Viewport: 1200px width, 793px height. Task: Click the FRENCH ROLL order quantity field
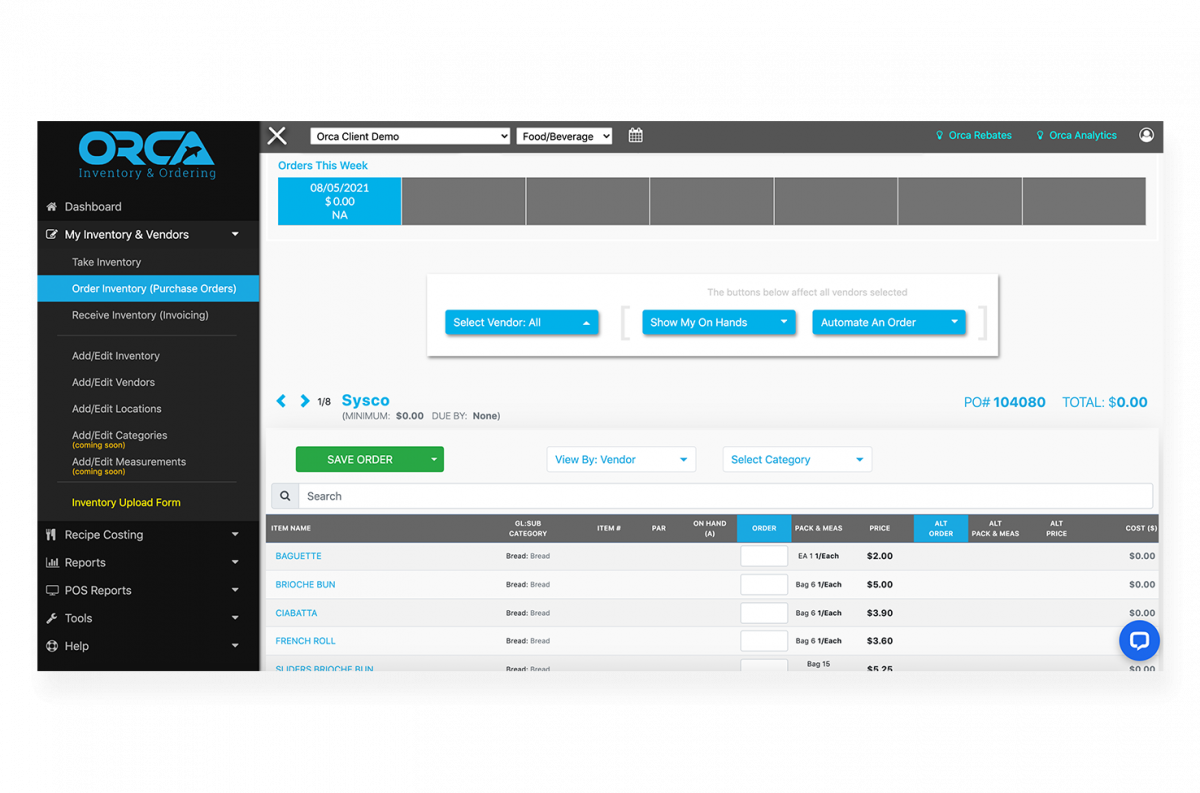point(764,640)
